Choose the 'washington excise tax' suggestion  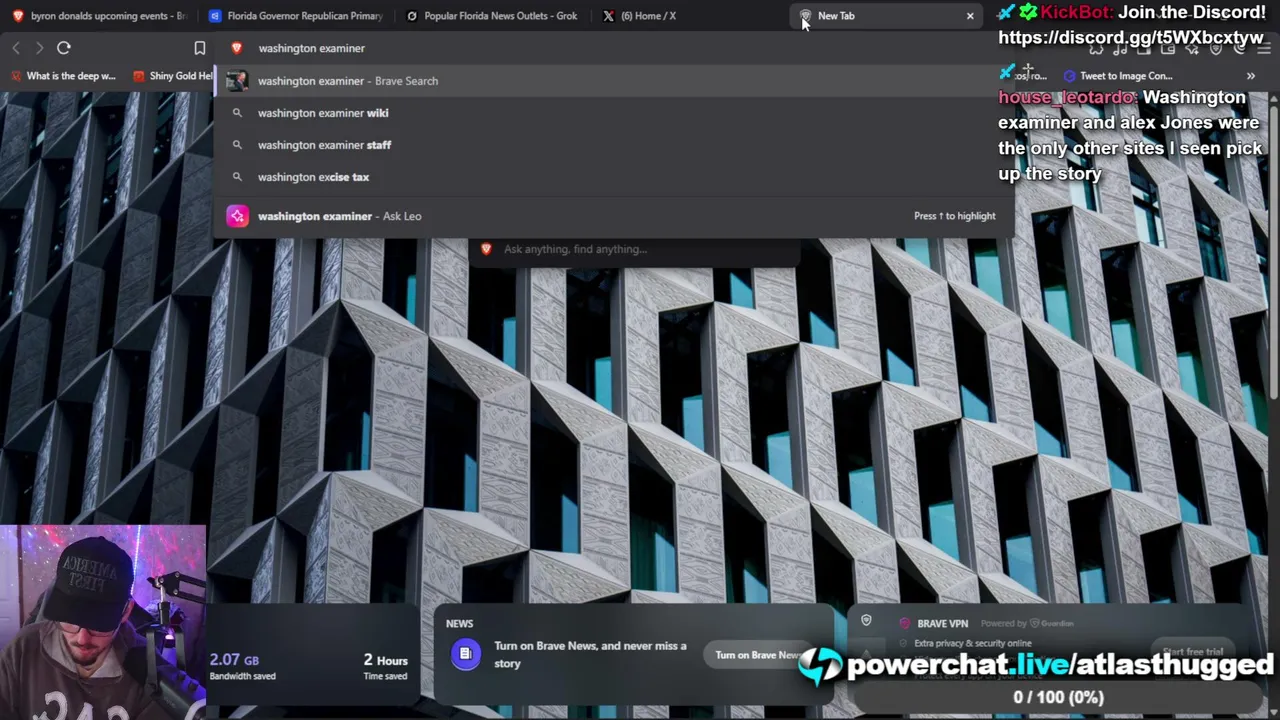pos(614,177)
